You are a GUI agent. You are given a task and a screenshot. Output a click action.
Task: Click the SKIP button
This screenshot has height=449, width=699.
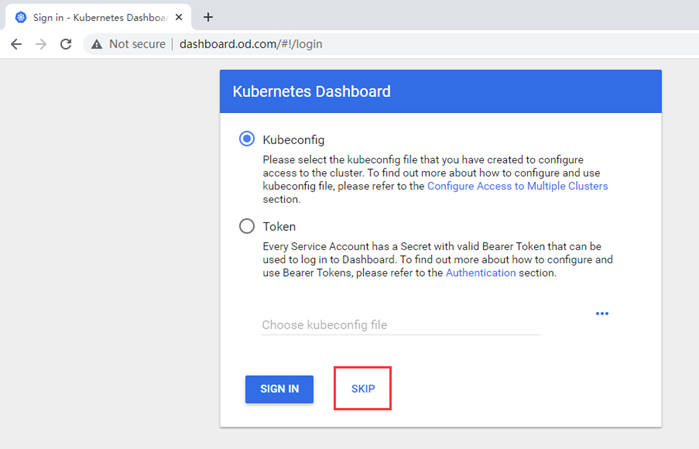(363, 389)
